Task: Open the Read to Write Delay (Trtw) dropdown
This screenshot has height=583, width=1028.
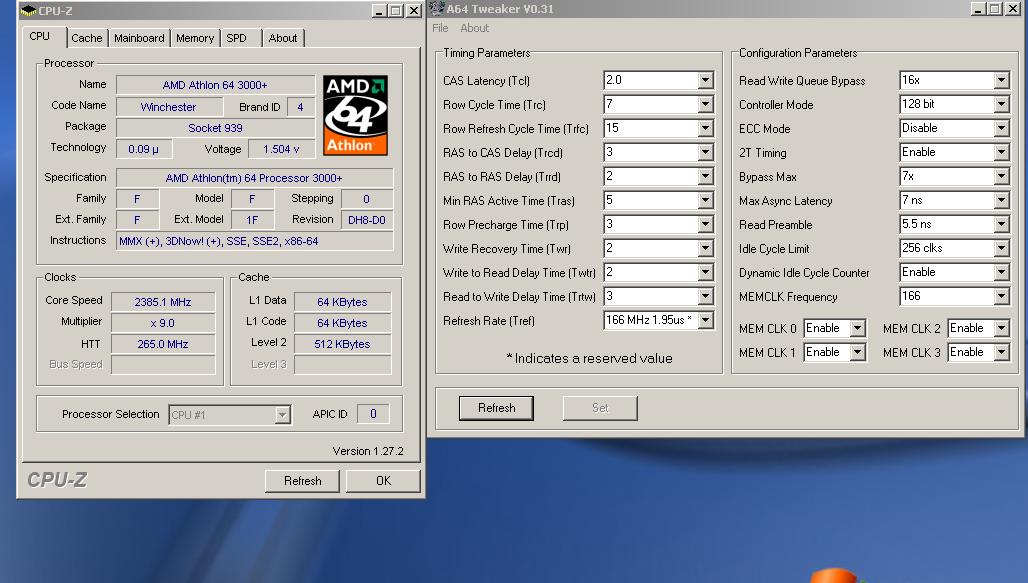Action: (x=705, y=296)
